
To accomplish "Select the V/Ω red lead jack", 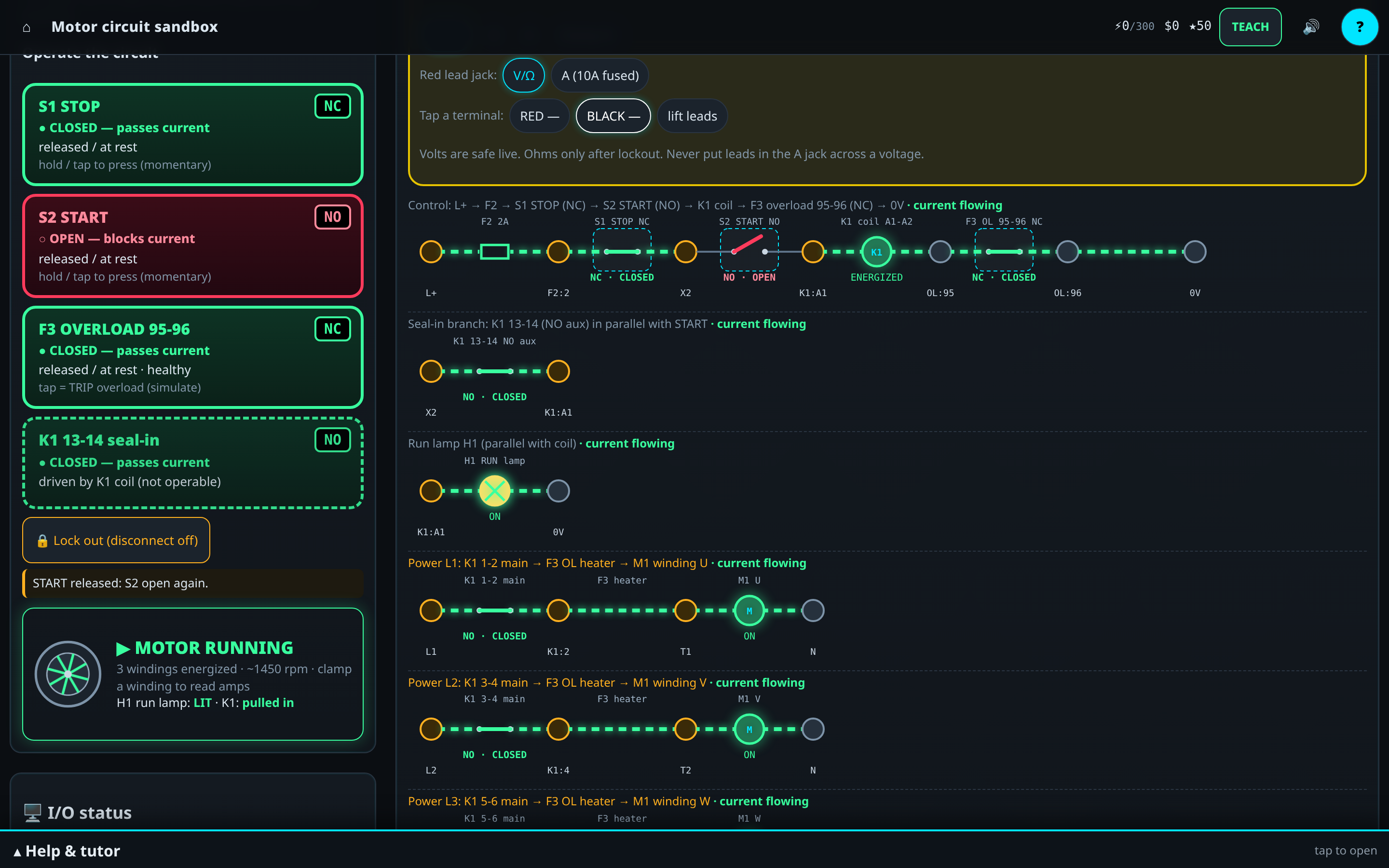I will (523, 75).
